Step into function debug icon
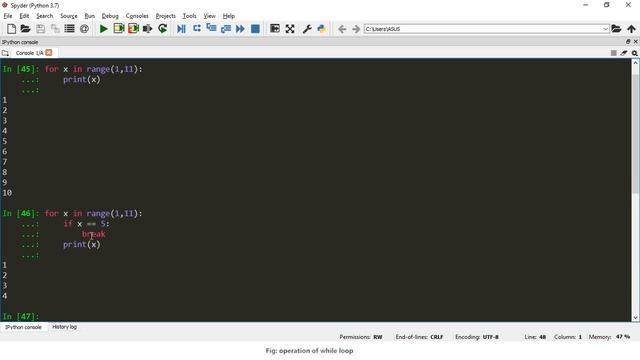640x360 pixels. point(211,29)
